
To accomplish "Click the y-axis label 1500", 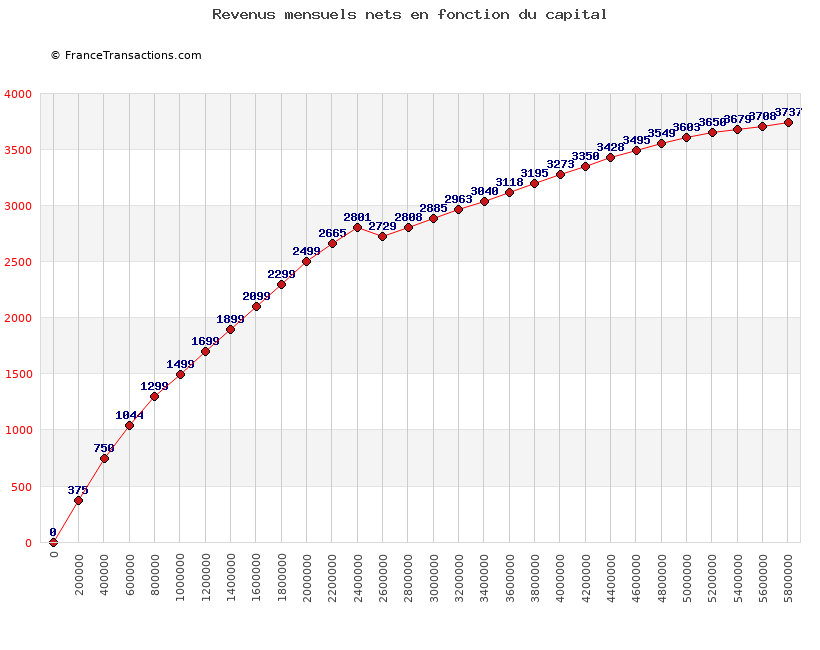I will click(x=18, y=374).
